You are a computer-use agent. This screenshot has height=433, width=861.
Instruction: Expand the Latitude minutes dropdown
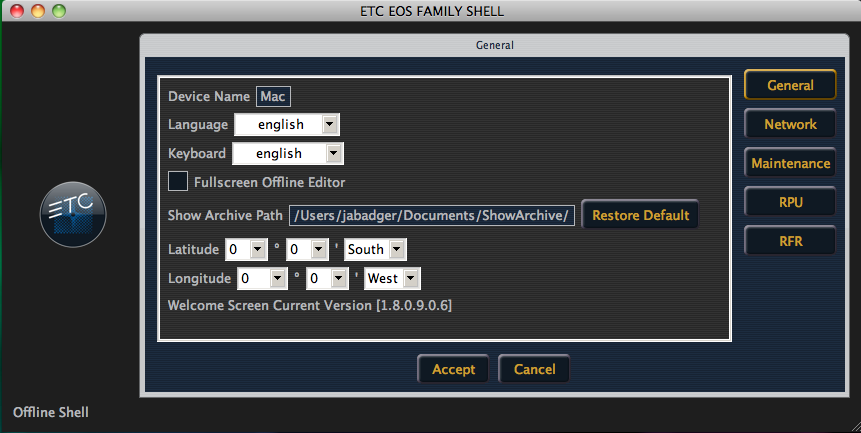click(x=308, y=250)
